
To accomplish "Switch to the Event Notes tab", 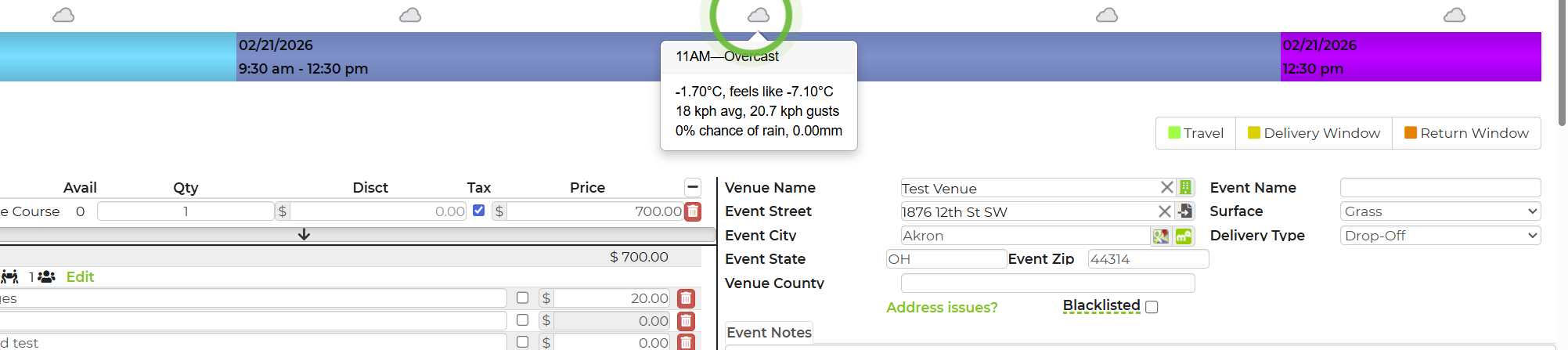I will (x=769, y=333).
